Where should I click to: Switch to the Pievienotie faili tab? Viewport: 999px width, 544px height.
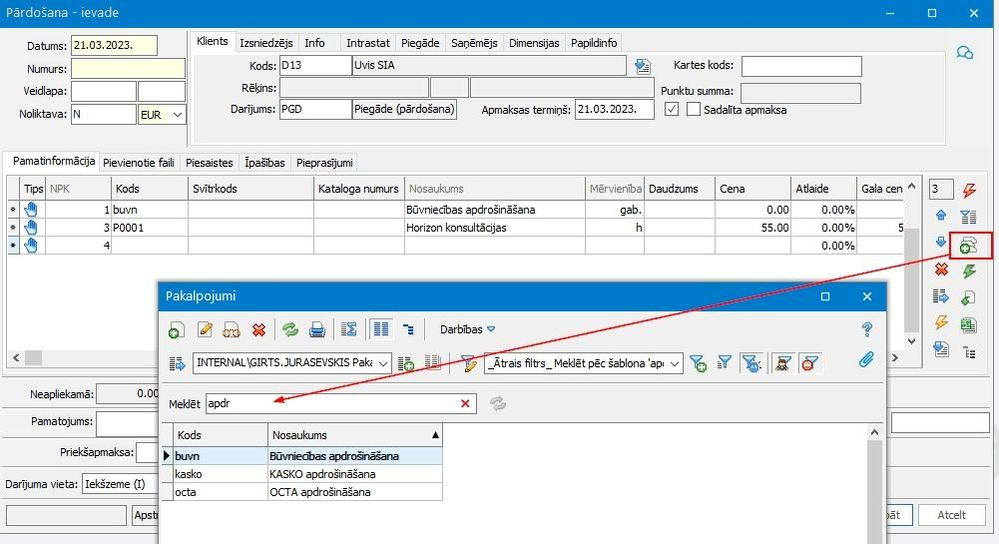[139, 162]
